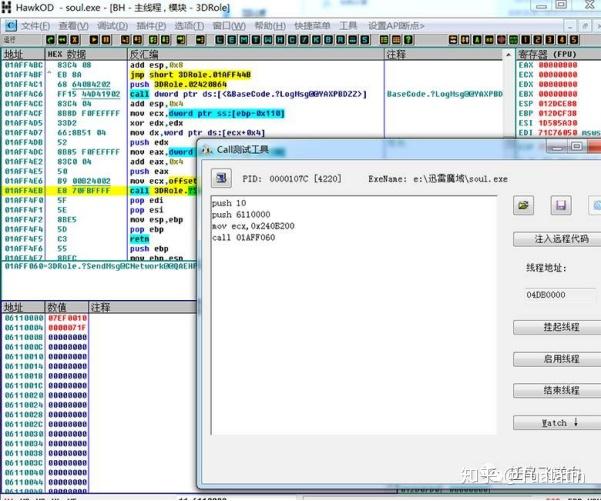
Task: Select the highlighted address row 01AFF4EB
Action: (x=24, y=191)
